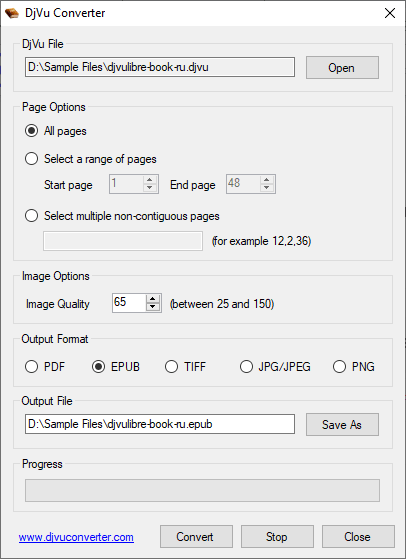Choose TIFF as output format
The image size is (406, 559).
pos(171,366)
